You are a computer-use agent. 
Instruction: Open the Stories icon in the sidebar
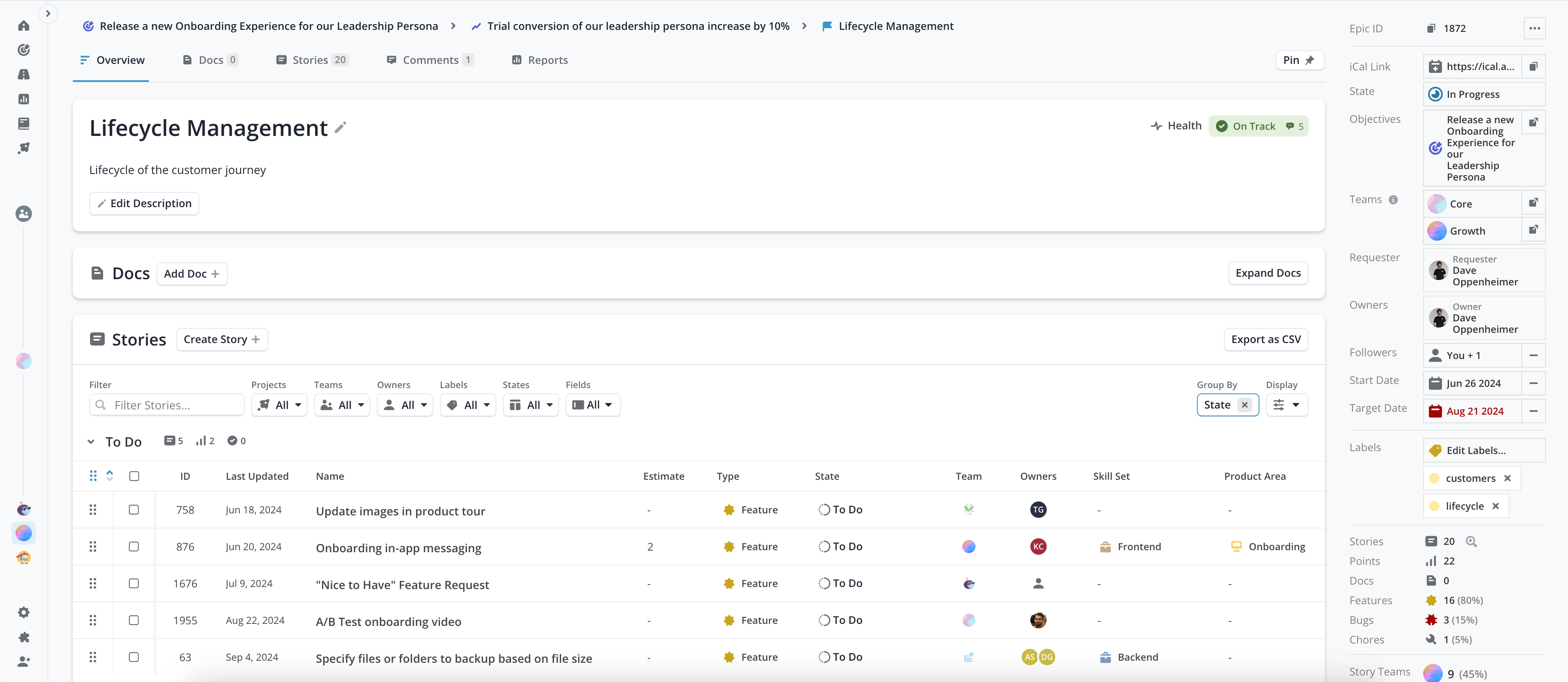(24, 124)
